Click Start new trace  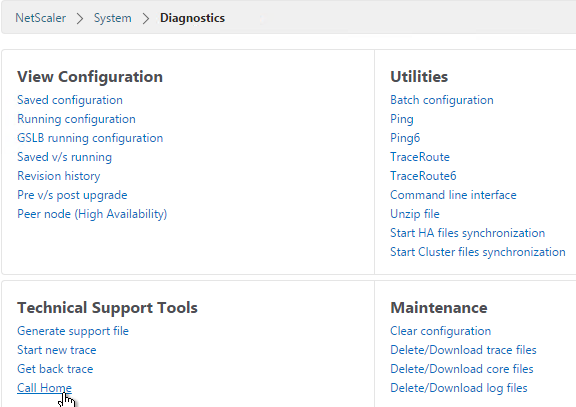57,350
